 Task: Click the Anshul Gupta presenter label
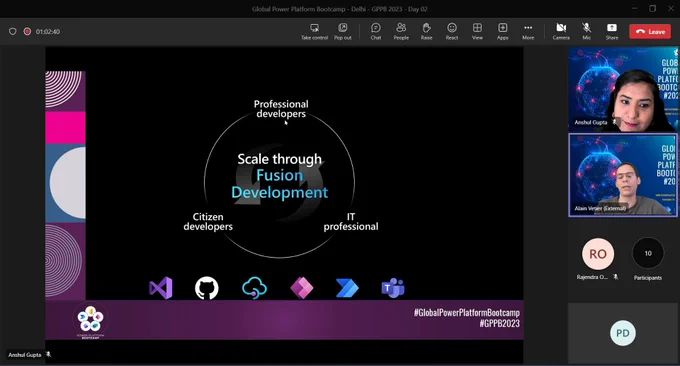[25, 355]
